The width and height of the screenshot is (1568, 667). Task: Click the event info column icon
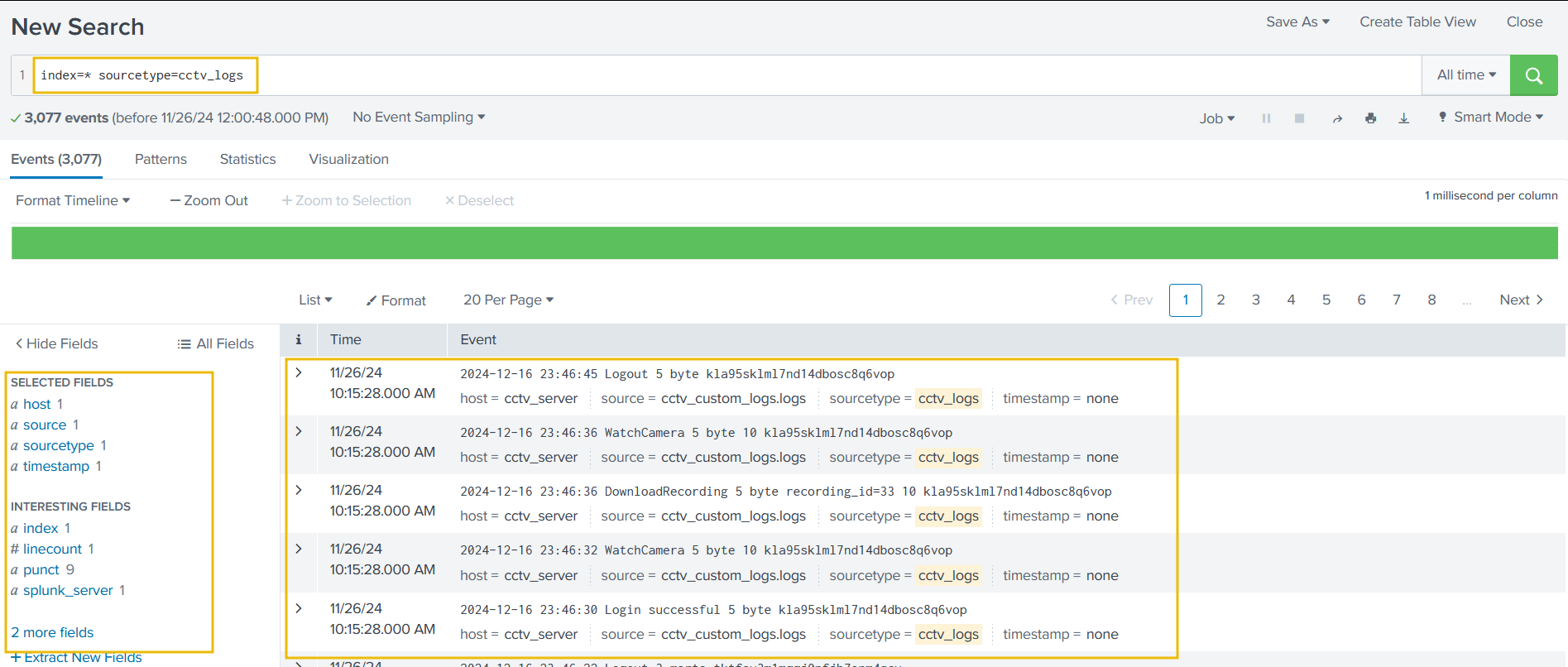[x=299, y=339]
